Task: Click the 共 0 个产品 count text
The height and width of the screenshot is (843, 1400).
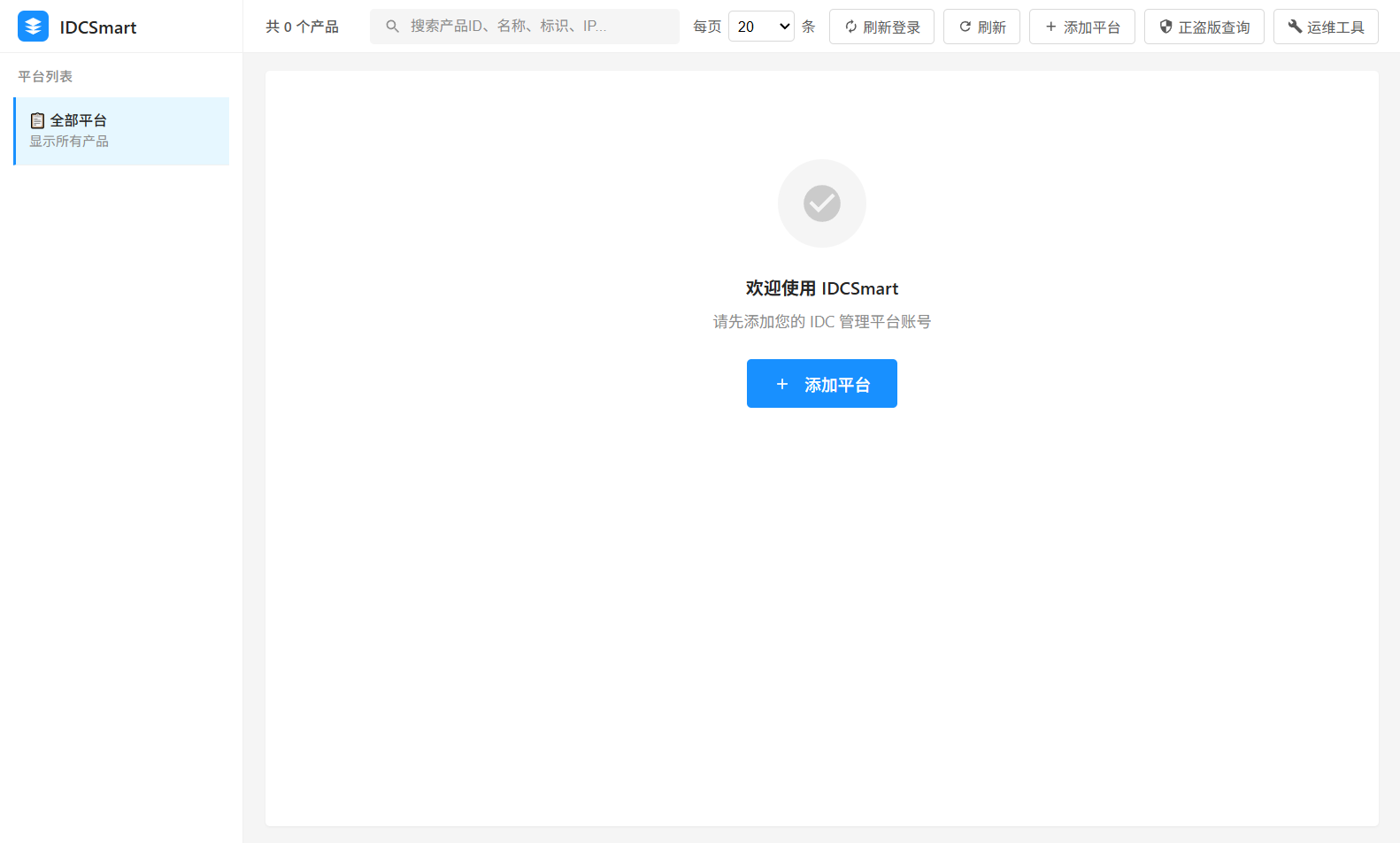Action: pyautogui.click(x=302, y=27)
